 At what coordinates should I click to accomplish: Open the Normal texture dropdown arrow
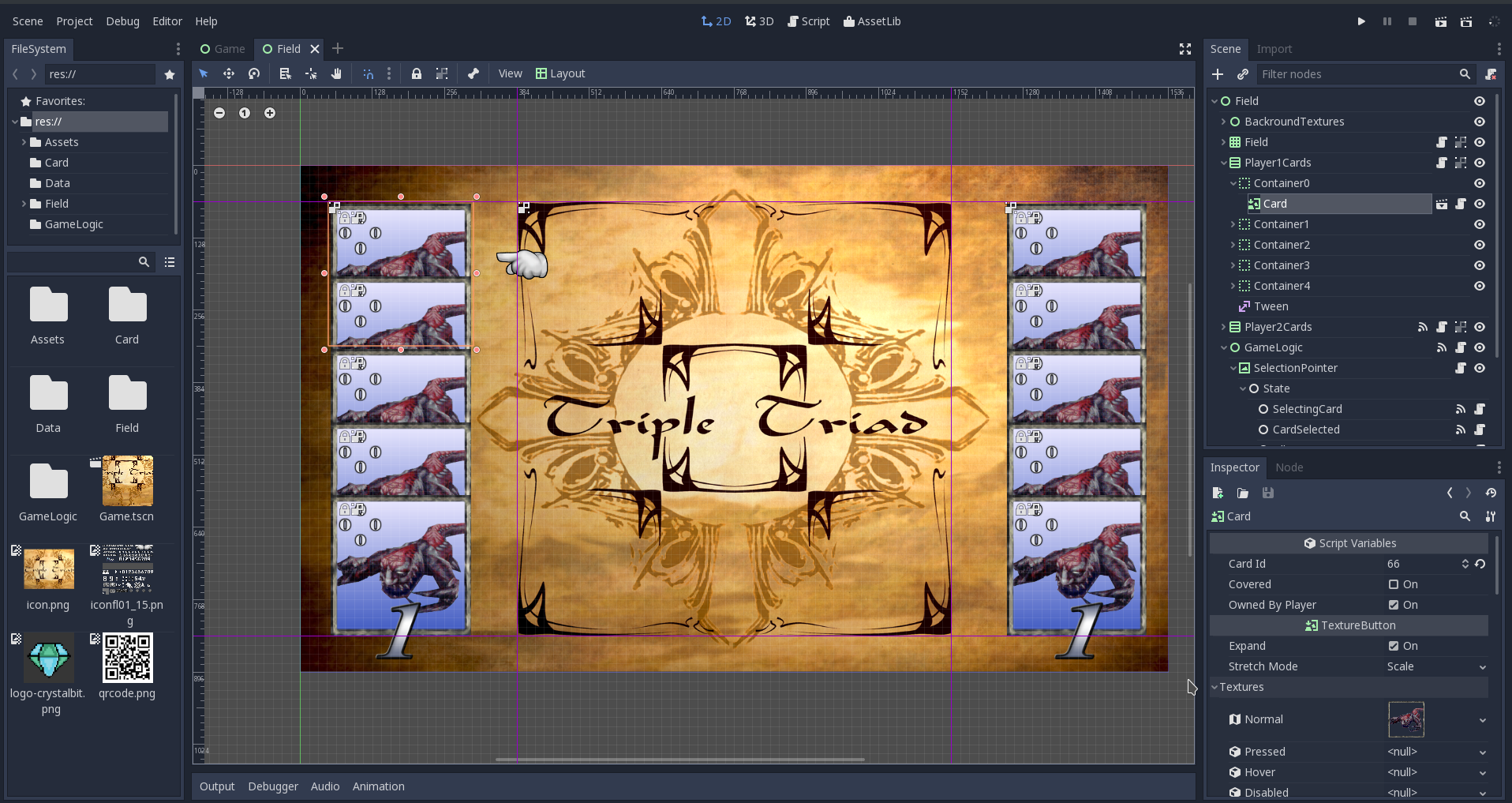coord(1483,720)
